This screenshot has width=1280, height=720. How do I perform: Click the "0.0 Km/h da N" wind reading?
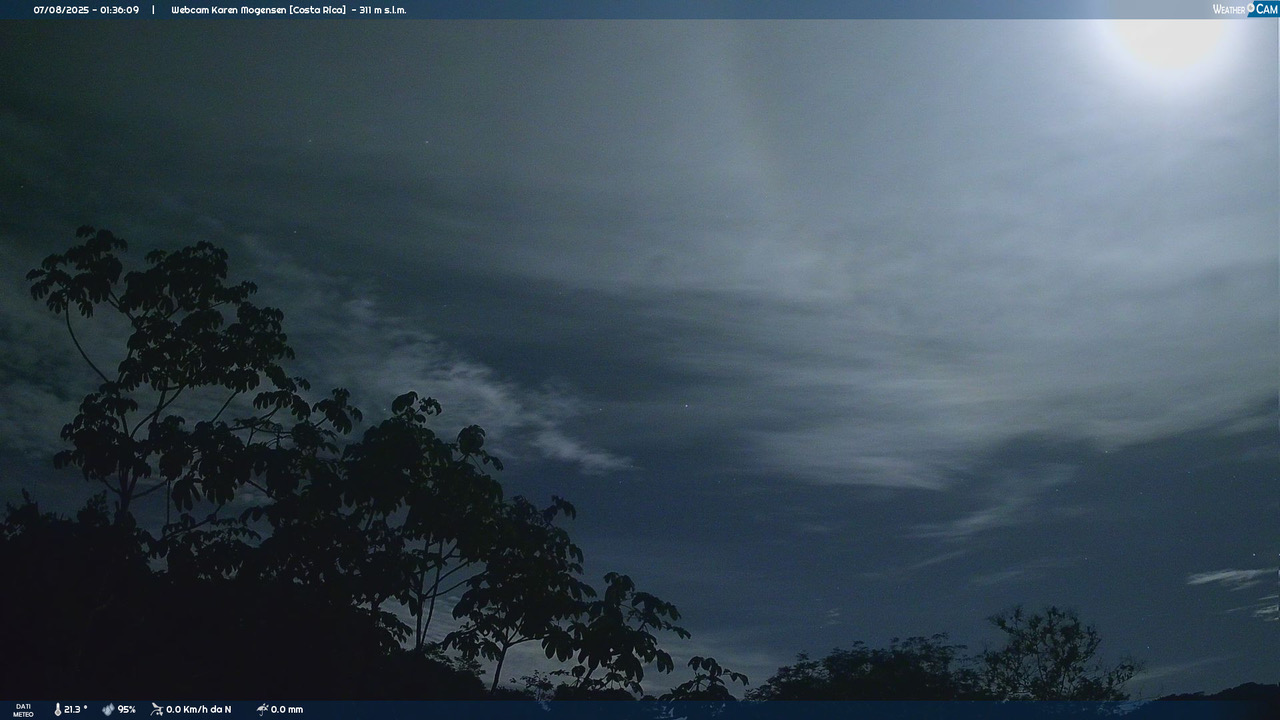199,709
